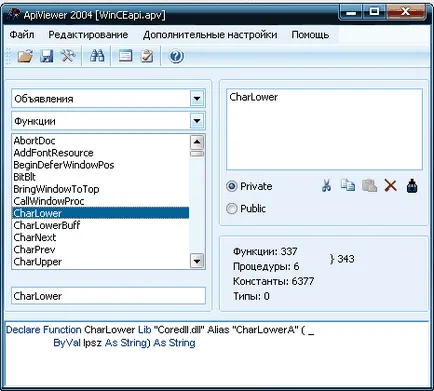Screen dimensions: 434x391
Task: Select the Private radio button
Action: point(231,186)
